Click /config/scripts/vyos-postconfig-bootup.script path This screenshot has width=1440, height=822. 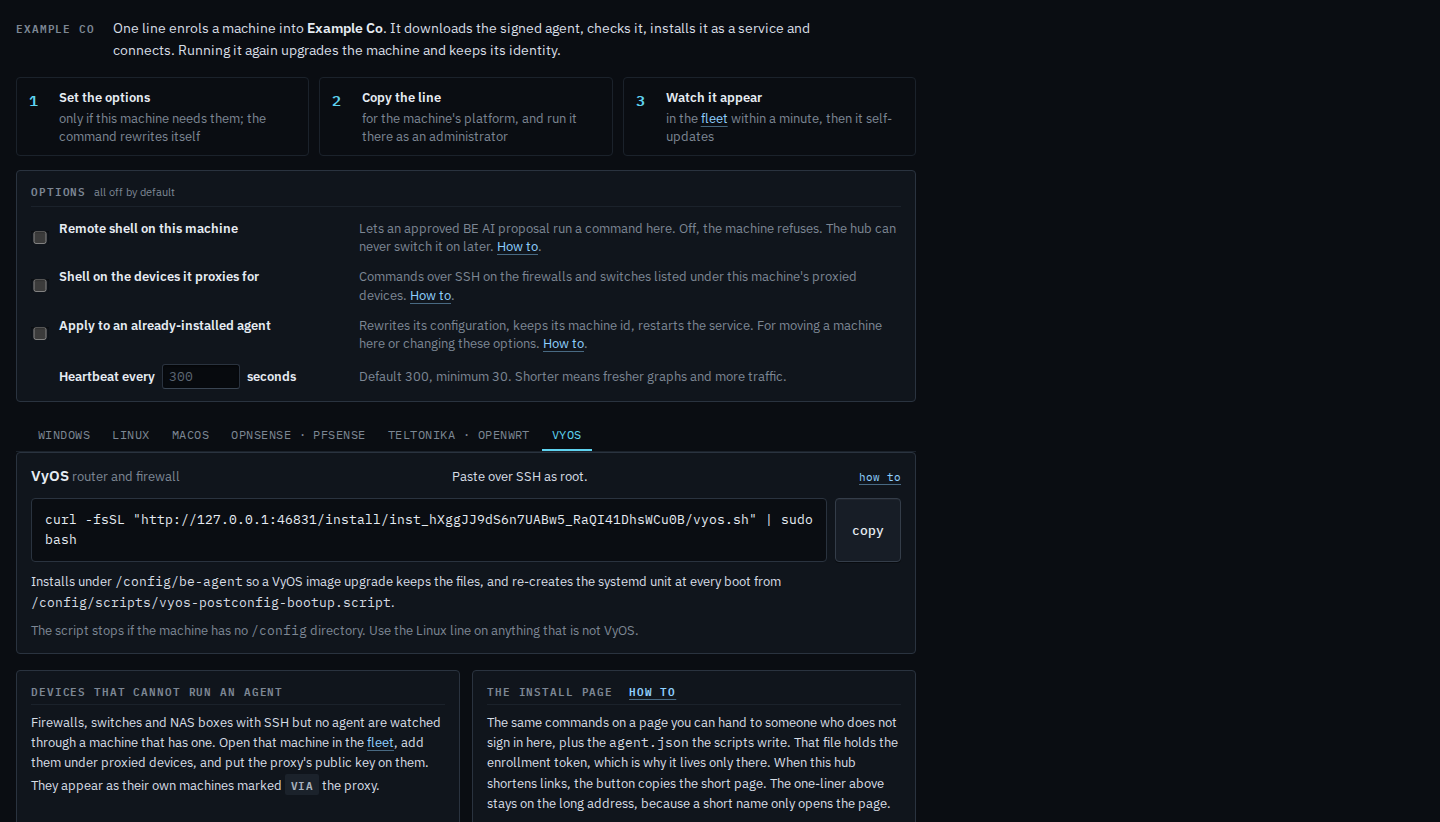(211, 603)
